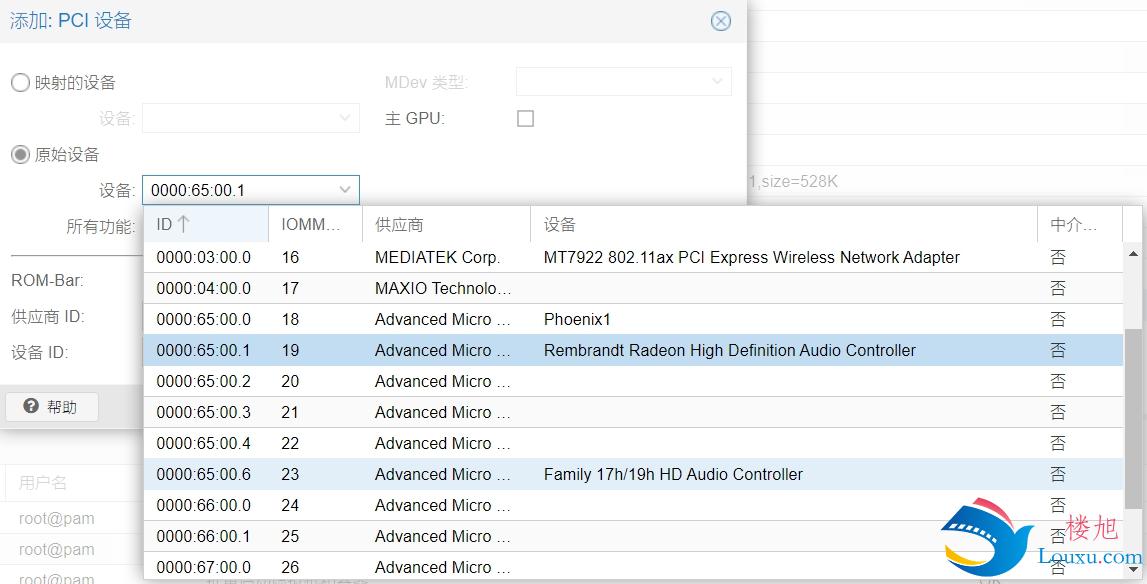Viewport: 1147px width, 584px height.
Task: Click IOMMU group value 18
Action: coord(290,319)
